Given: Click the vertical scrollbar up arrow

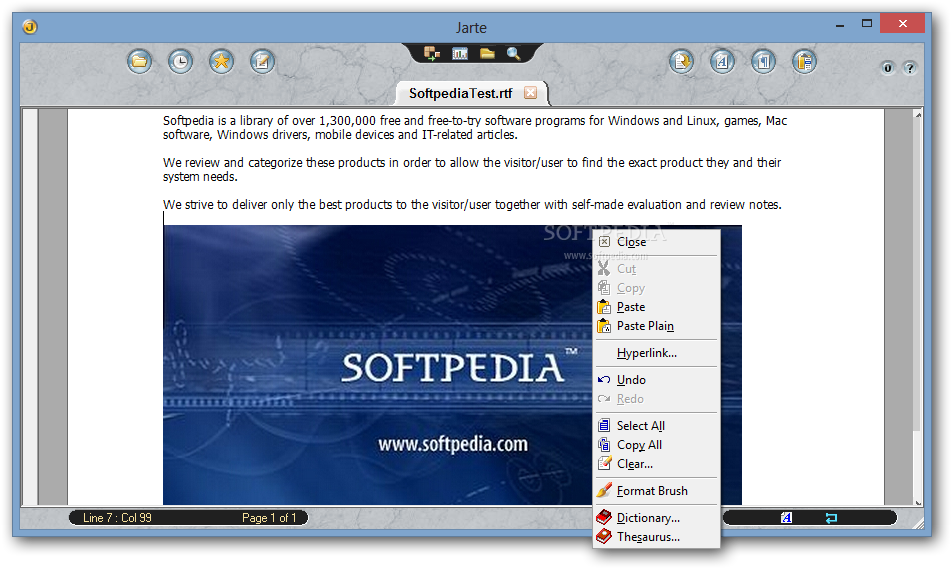Looking at the screenshot, I should [x=918, y=115].
